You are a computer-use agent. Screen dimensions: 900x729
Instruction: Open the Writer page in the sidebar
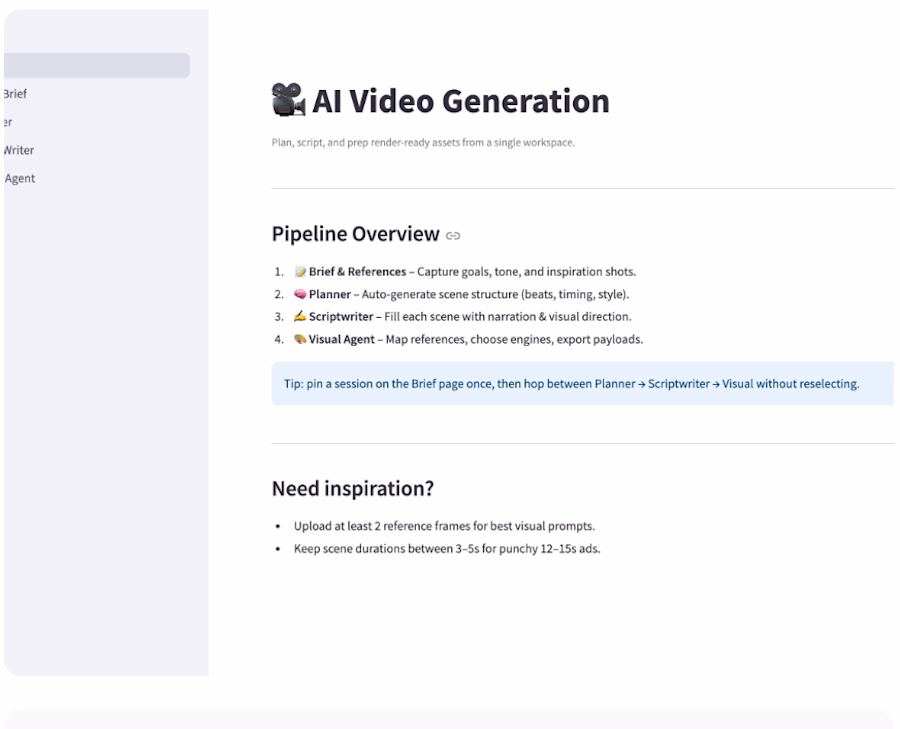pos(19,150)
